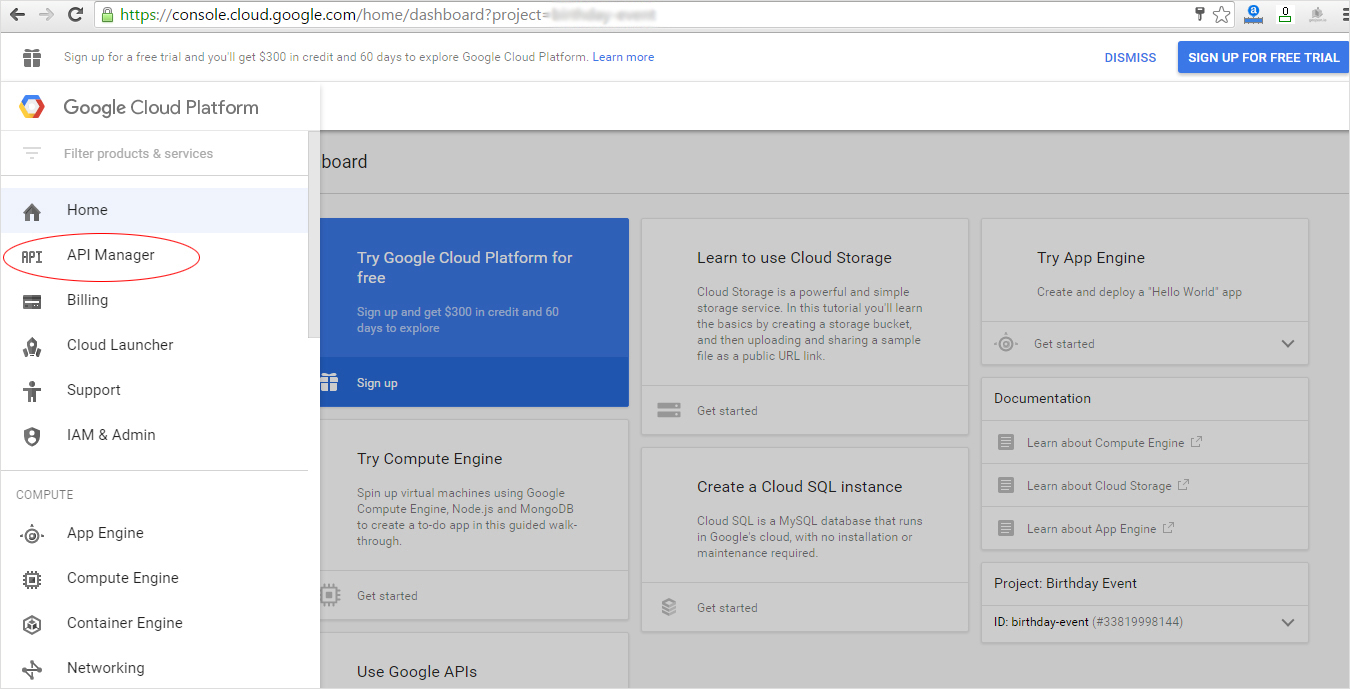Viewport: 1350px width, 689px height.
Task: Expand the Try App Engine Get started chevron
Action: [x=1288, y=344]
